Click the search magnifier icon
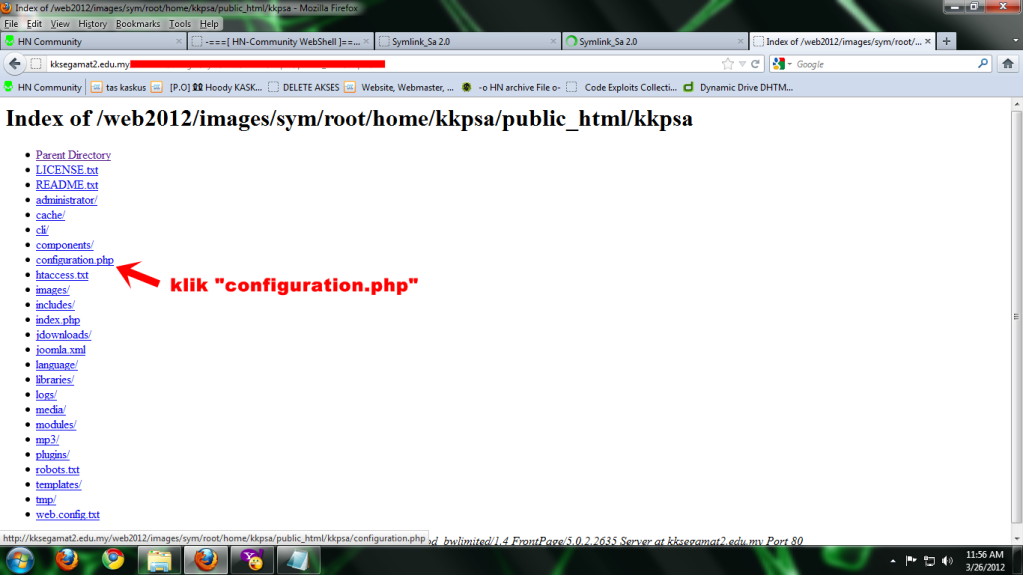Viewport: 1023px width, 575px height. click(982, 64)
